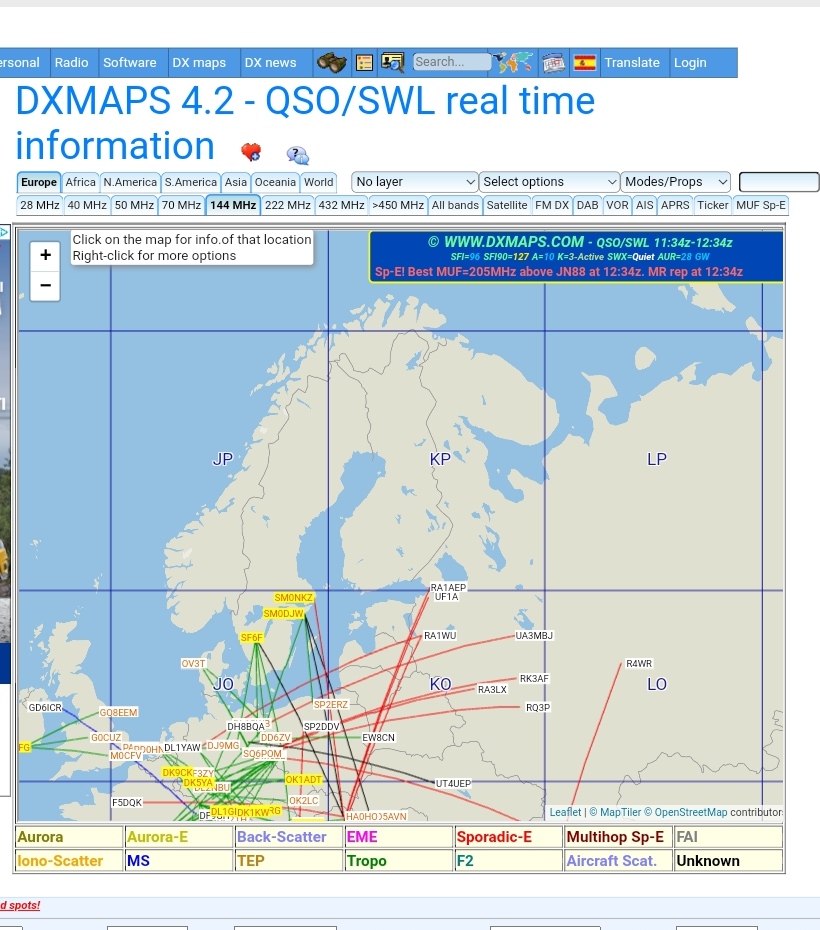The image size is (820, 930).
Task: Open the VOR tab
Action: click(617, 205)
